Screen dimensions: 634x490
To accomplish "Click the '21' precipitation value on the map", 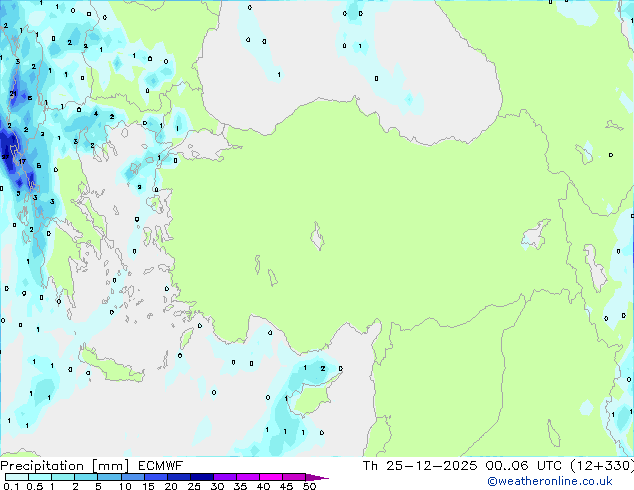I will (13, 93).
